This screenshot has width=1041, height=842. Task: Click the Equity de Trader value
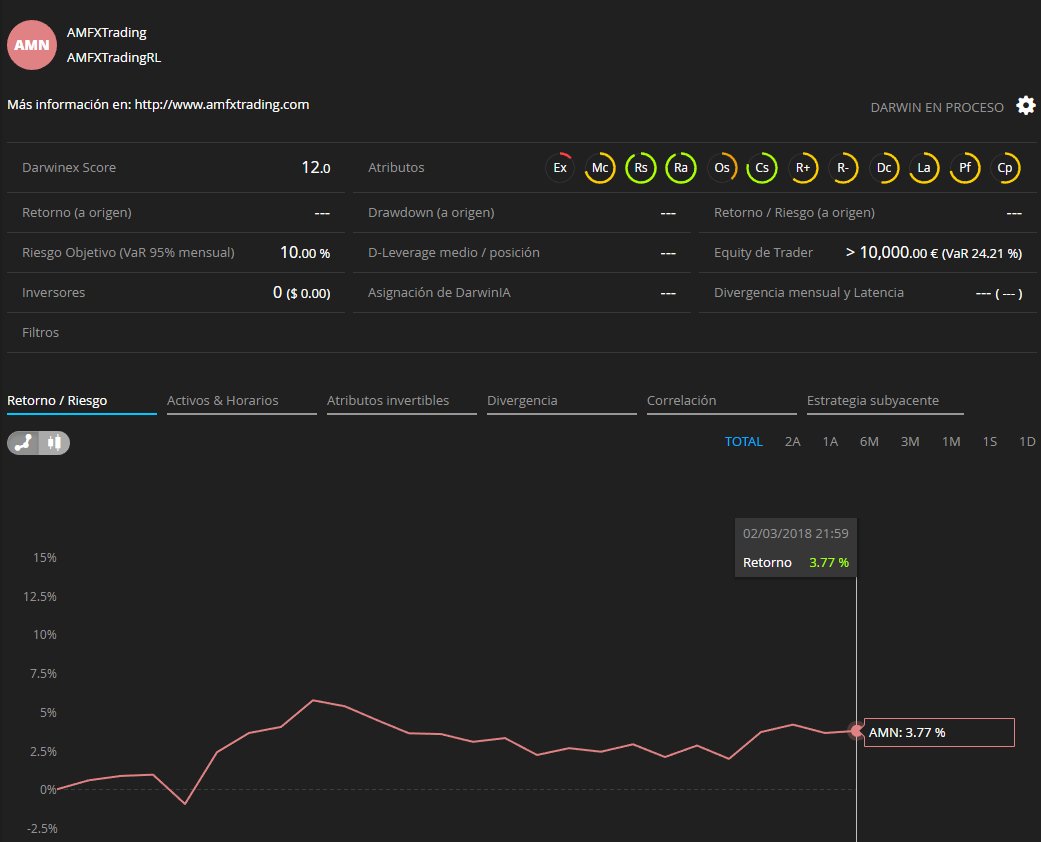tap(933, 252)
